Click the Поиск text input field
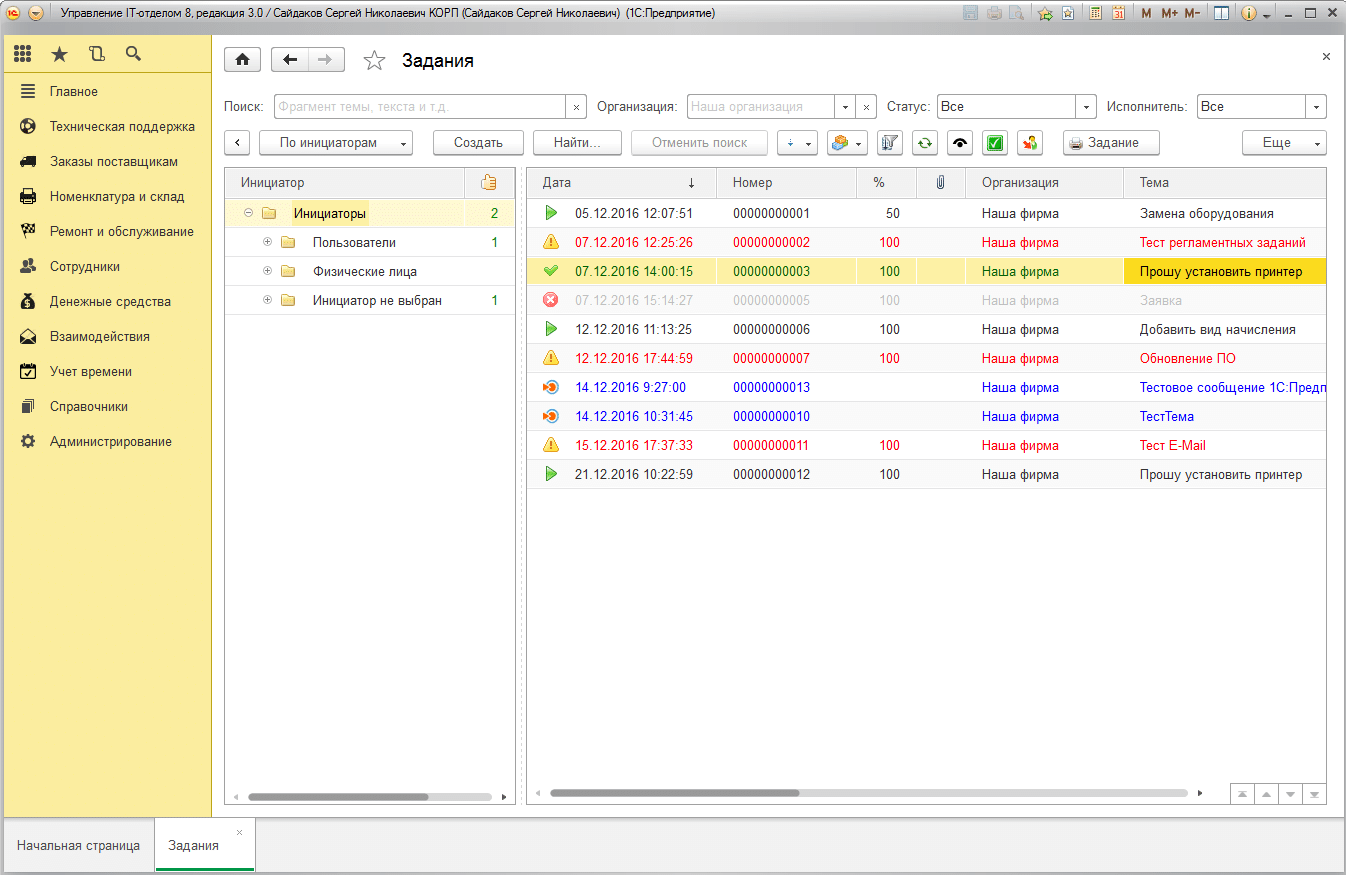Screen dimensions: 1346x875 [420, 107]
